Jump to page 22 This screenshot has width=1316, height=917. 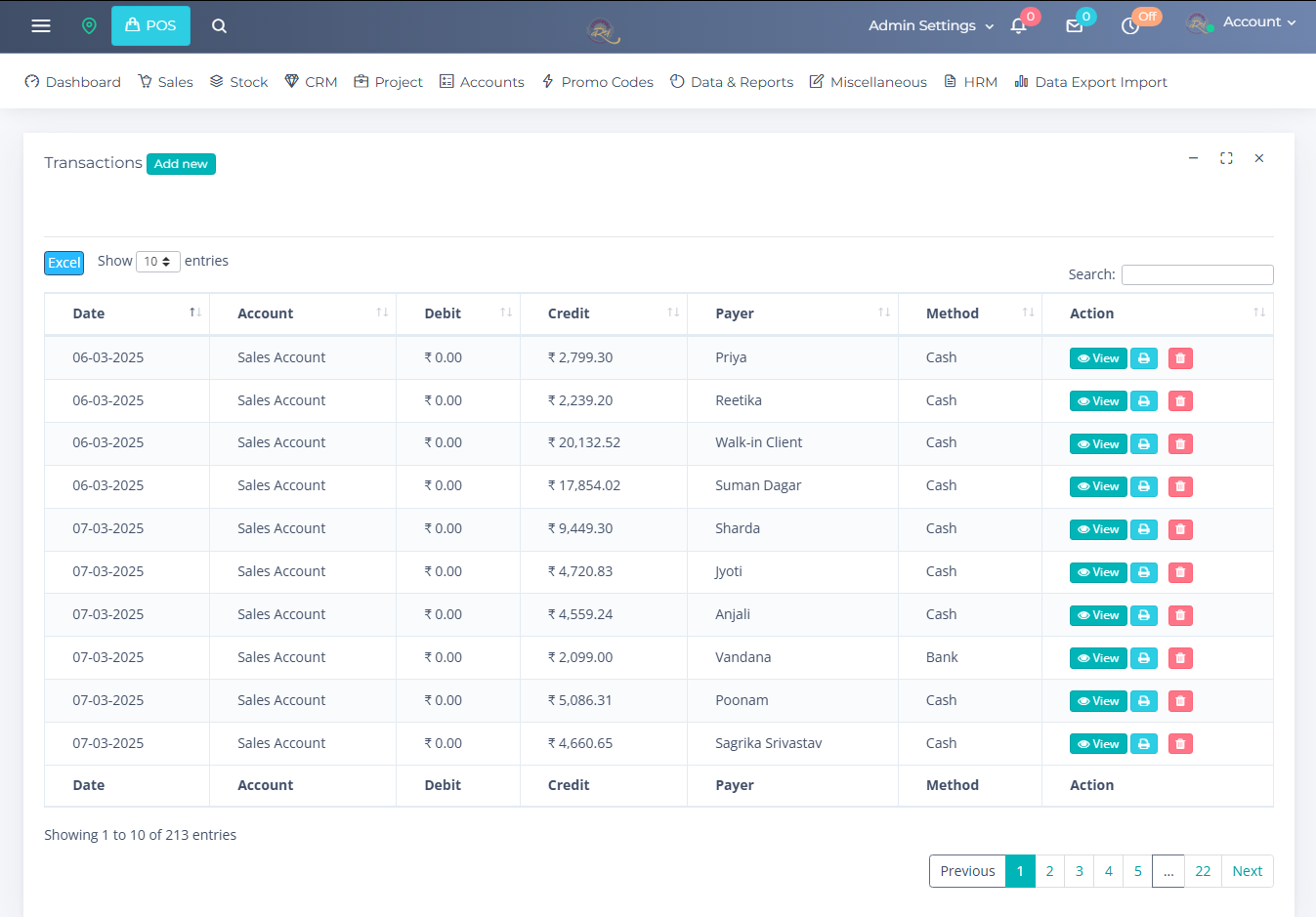click(x=1203, y=871)
